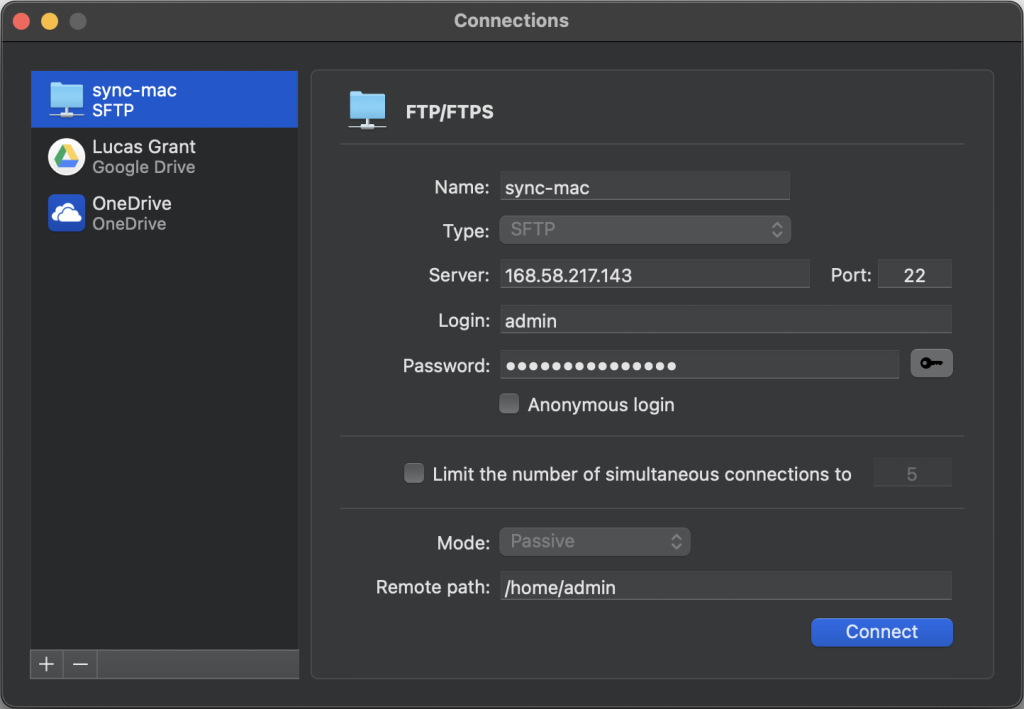Click the Login field showing admin

coord(725,319)
